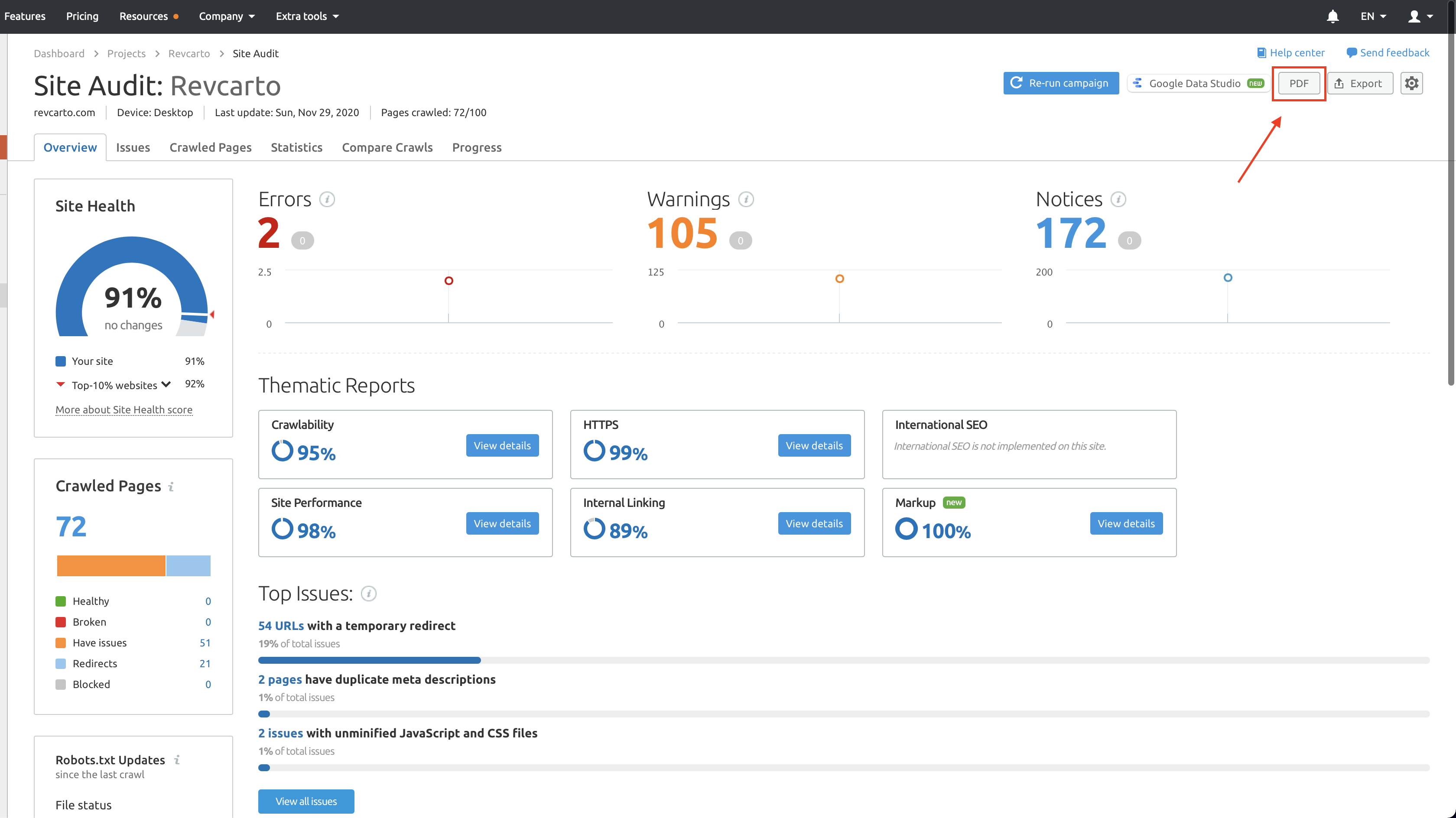Open More about Site Health score link

124,409
